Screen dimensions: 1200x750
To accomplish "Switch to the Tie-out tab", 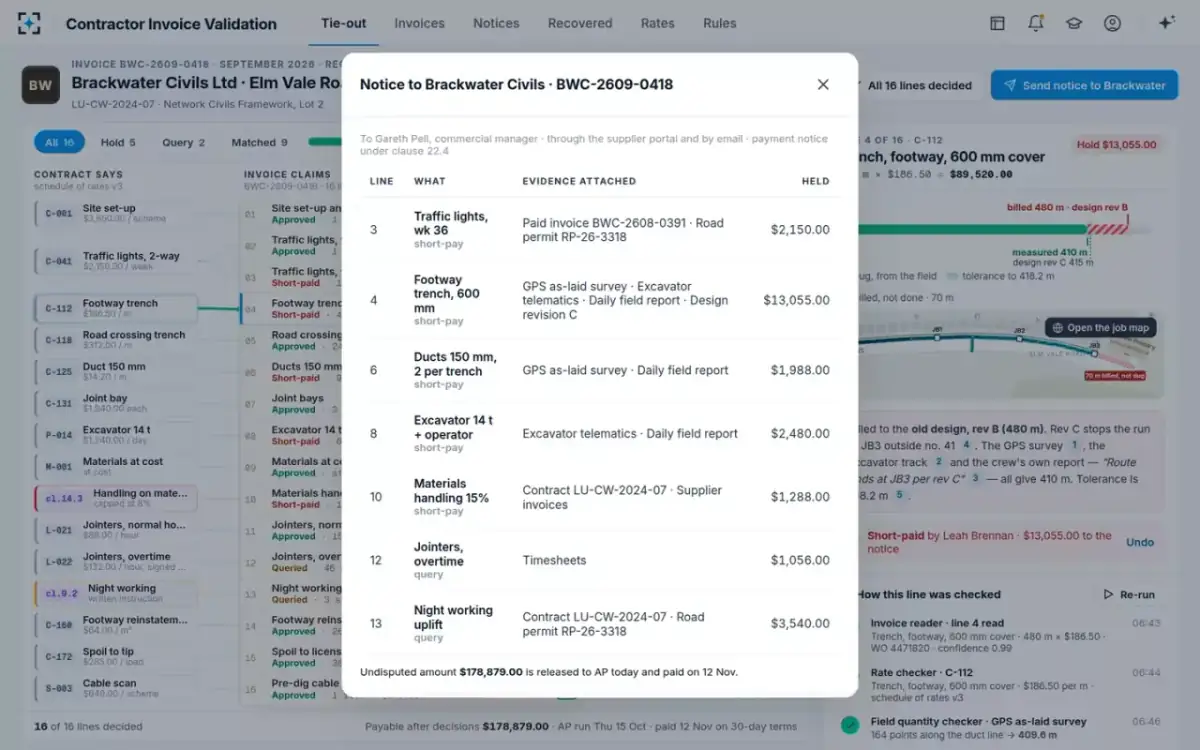I will [x=344, y=23].
